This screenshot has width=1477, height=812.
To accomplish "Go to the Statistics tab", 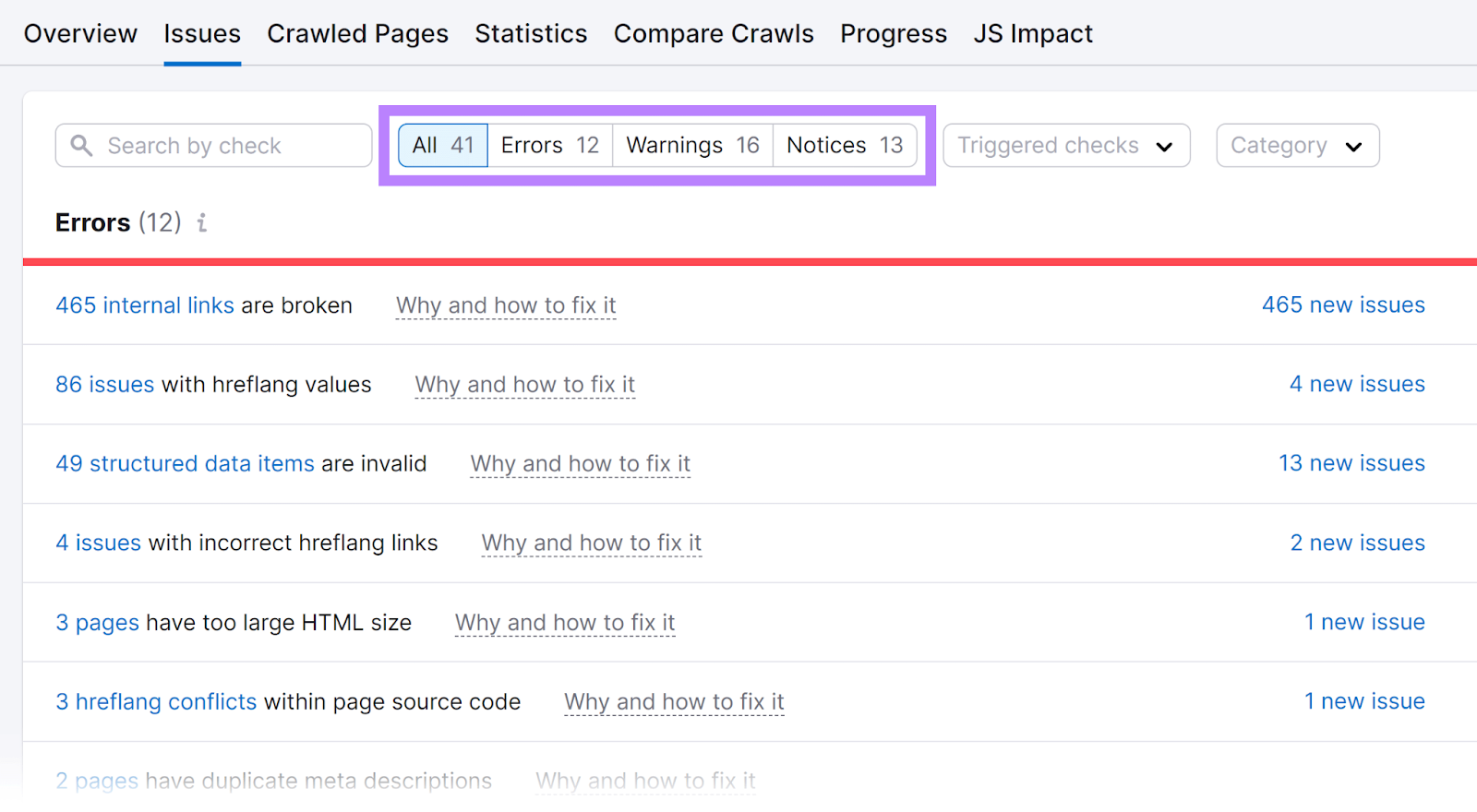I will point(531,34).
